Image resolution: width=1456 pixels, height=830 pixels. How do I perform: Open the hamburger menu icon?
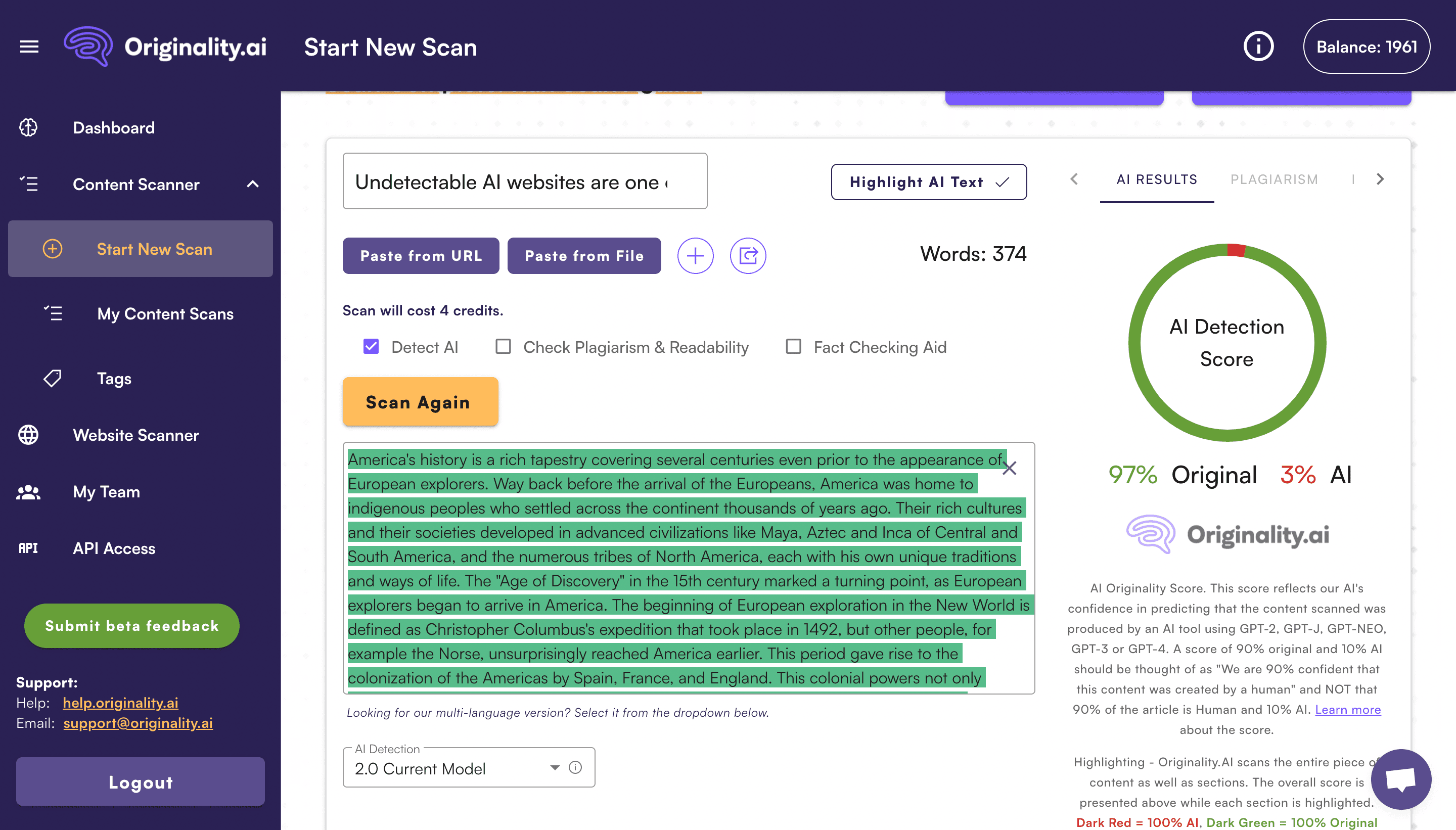29,46
